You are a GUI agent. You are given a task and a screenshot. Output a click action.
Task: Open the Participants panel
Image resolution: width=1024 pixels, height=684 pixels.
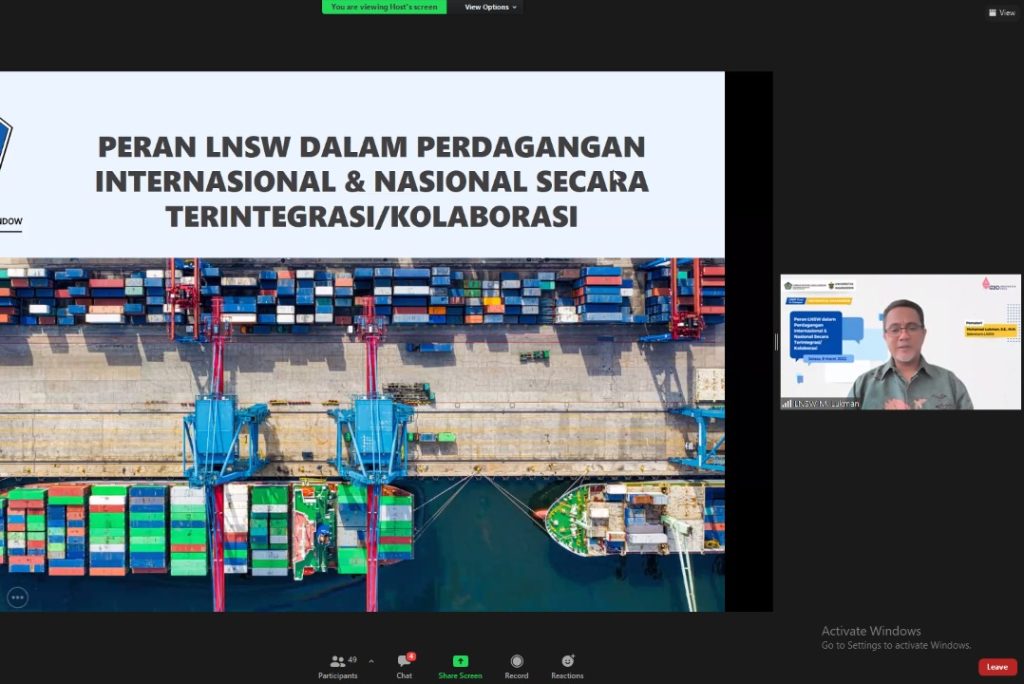[x=337, y=660]
